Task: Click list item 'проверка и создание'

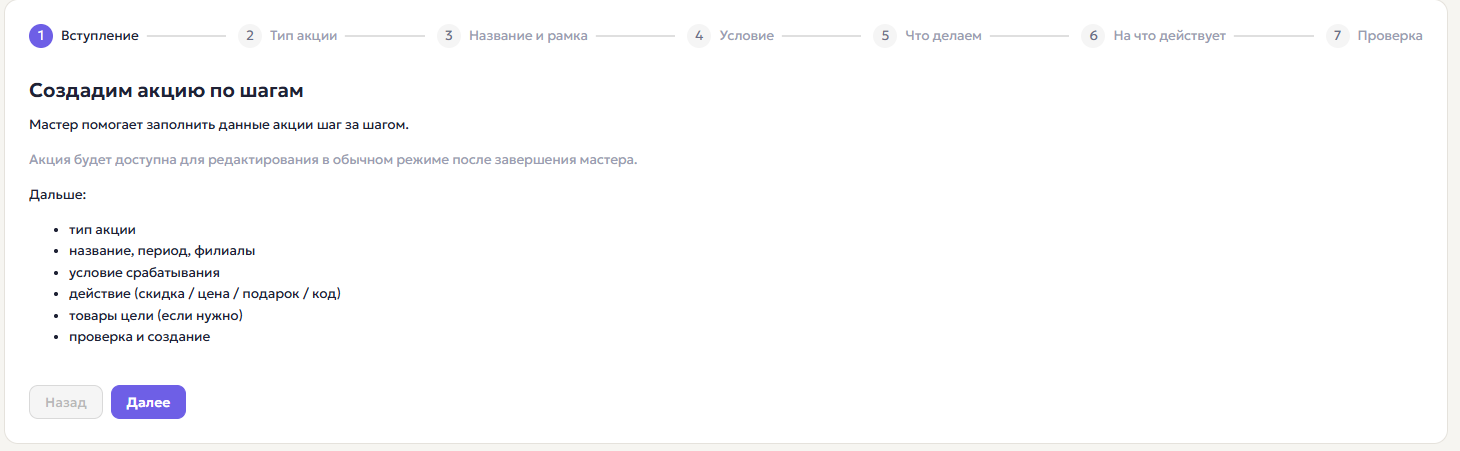Action: point(139,337)
